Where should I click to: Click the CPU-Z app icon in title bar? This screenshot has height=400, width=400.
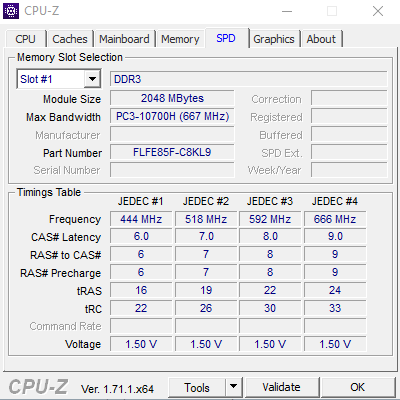point(11,11)
